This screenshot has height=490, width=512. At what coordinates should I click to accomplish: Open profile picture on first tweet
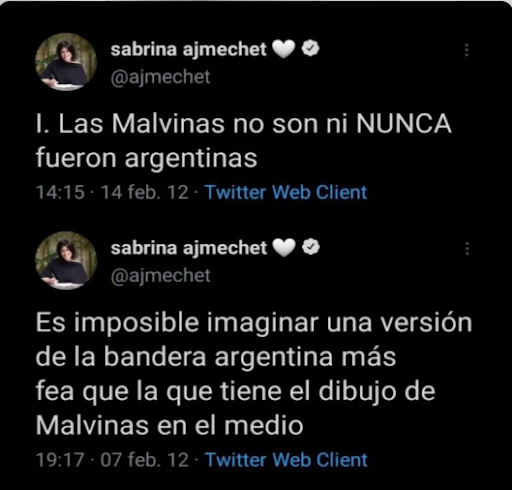point(66,61)
